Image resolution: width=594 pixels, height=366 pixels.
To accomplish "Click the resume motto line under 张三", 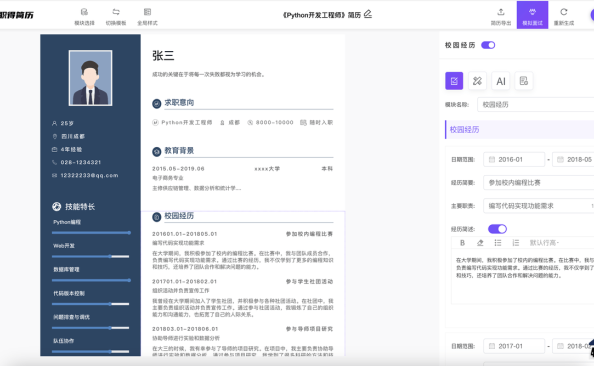I will [208, 74].
